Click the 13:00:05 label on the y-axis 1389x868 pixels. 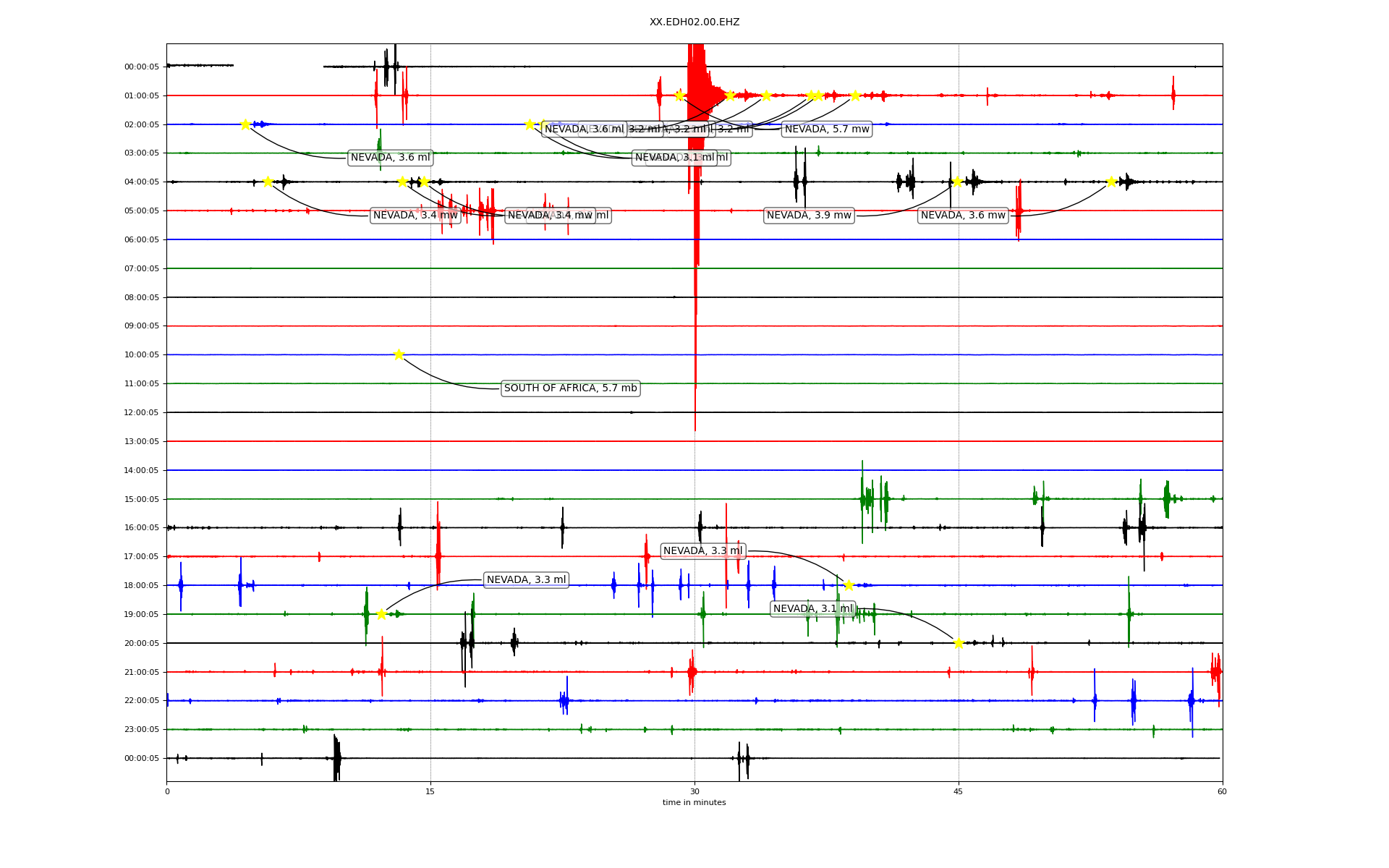coord(142,441)
